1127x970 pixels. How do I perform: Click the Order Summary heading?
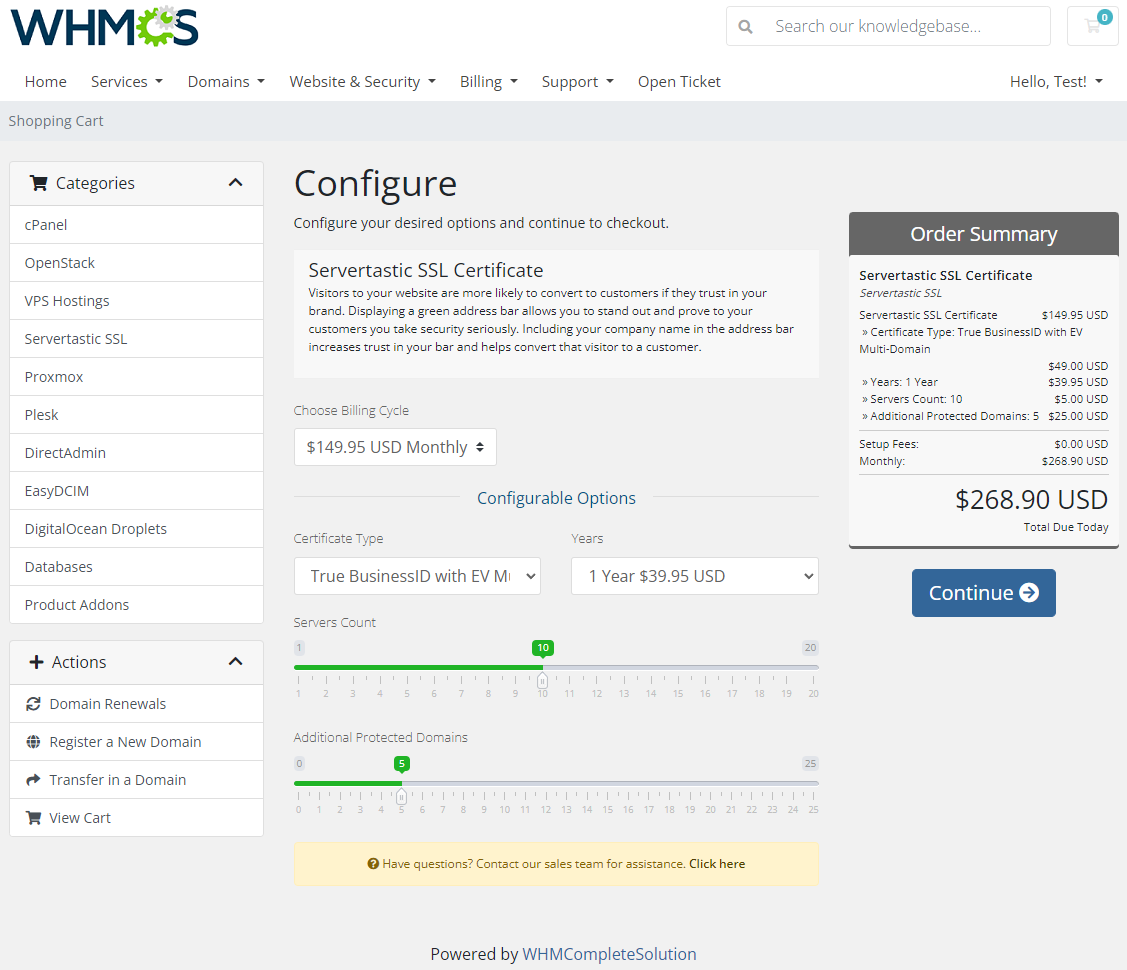pyautogui.click(x=983, y=234)
